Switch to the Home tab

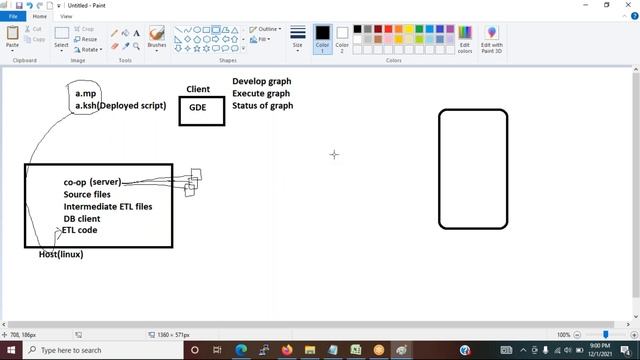click(x=40, y=16)
